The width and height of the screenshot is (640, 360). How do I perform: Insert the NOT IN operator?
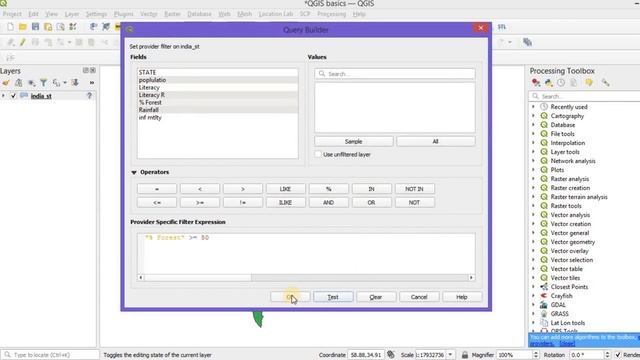coord(414,189)
